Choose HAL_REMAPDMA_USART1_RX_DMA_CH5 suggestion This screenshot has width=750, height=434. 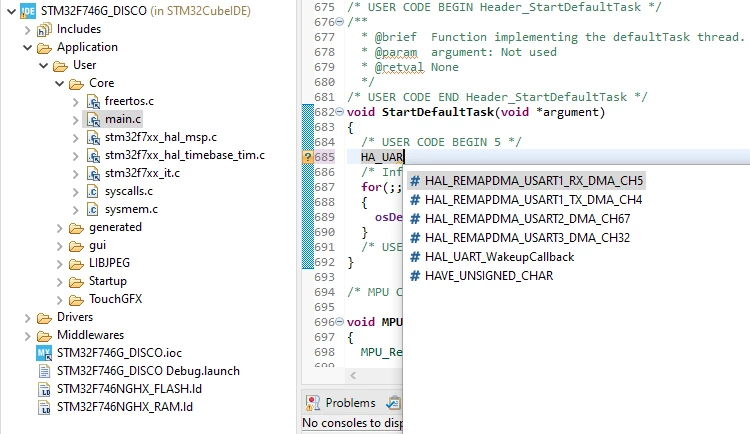click(x=526, y=181)
